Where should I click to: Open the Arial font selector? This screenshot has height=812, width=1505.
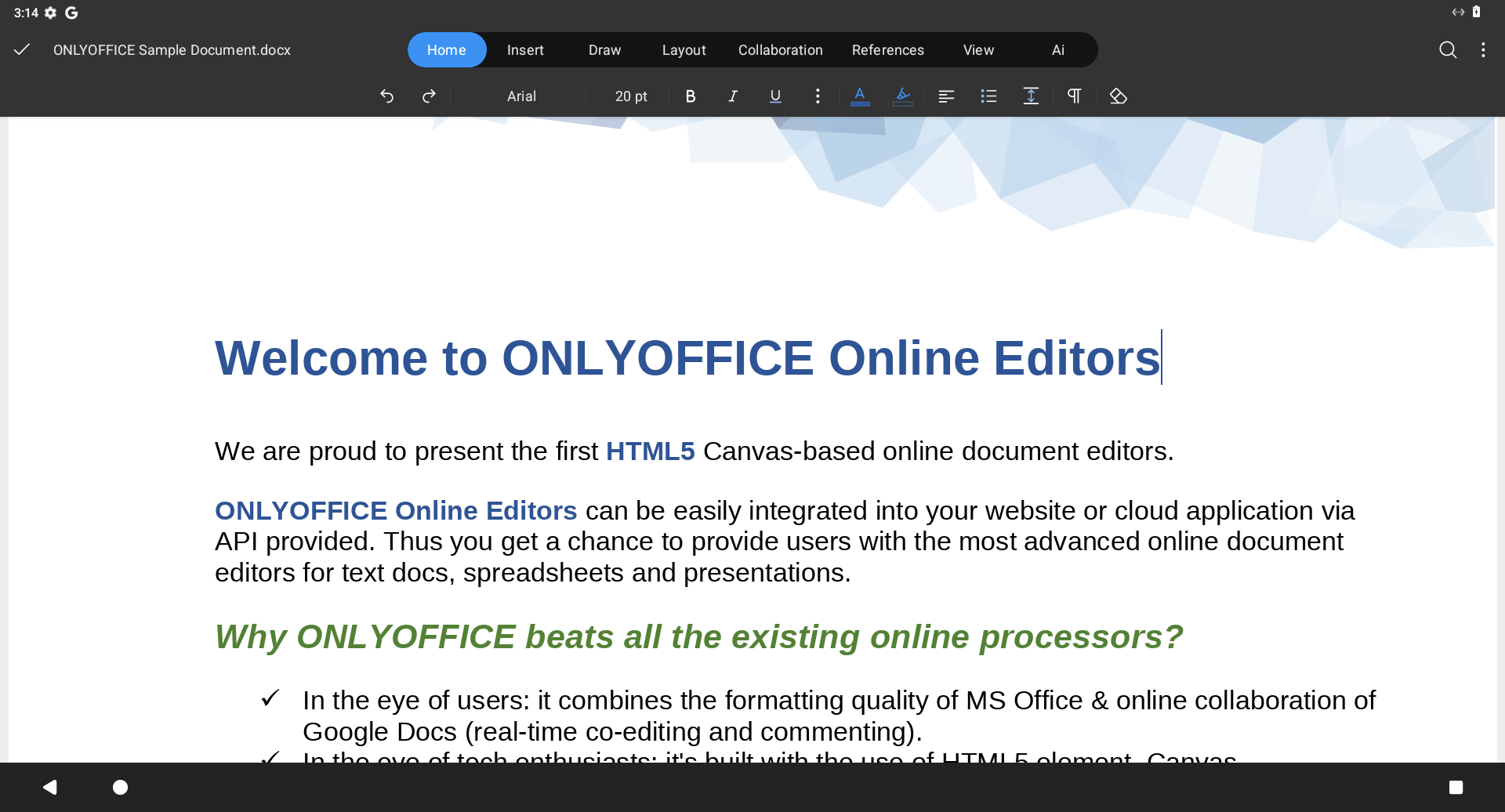[x=521, y=96]
